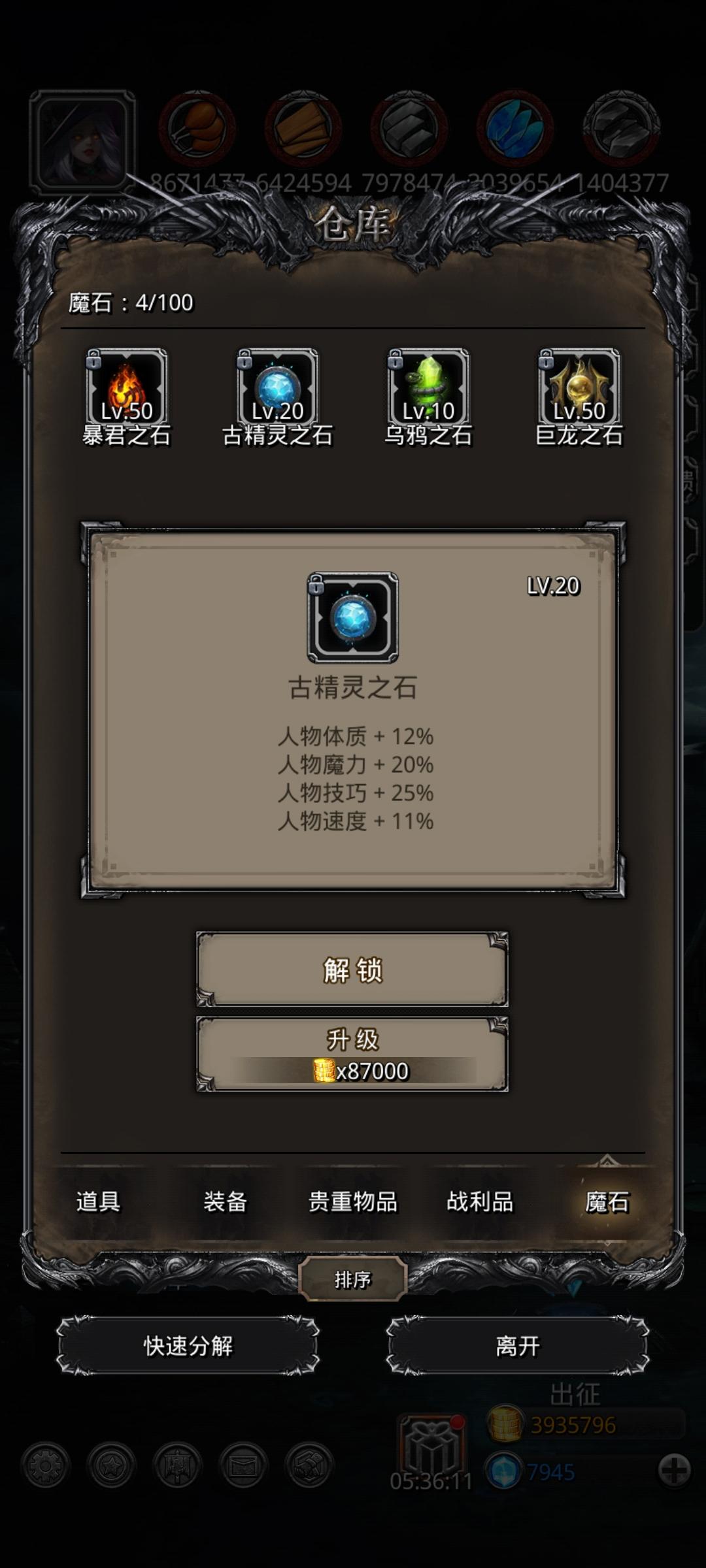Tap the witch character portrait
The image size is (706, 1568).
pos(82,142)
